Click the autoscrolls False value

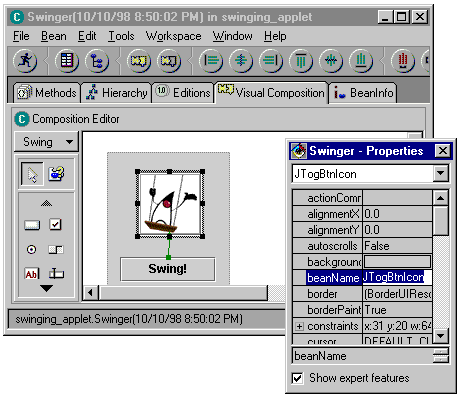tap(397, 246)
